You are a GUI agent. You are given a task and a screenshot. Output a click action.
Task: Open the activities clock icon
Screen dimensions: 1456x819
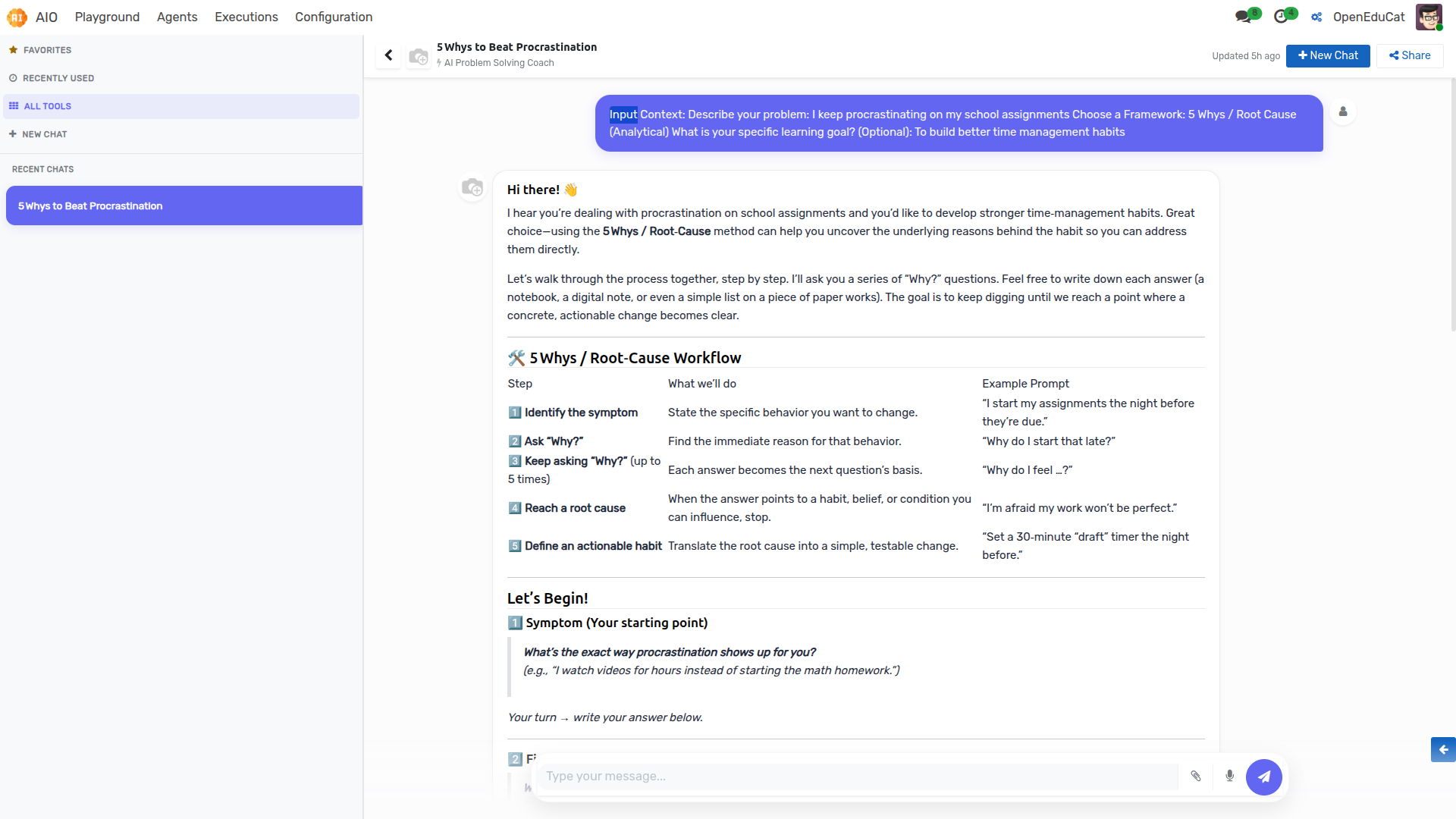pos(1281,17)
